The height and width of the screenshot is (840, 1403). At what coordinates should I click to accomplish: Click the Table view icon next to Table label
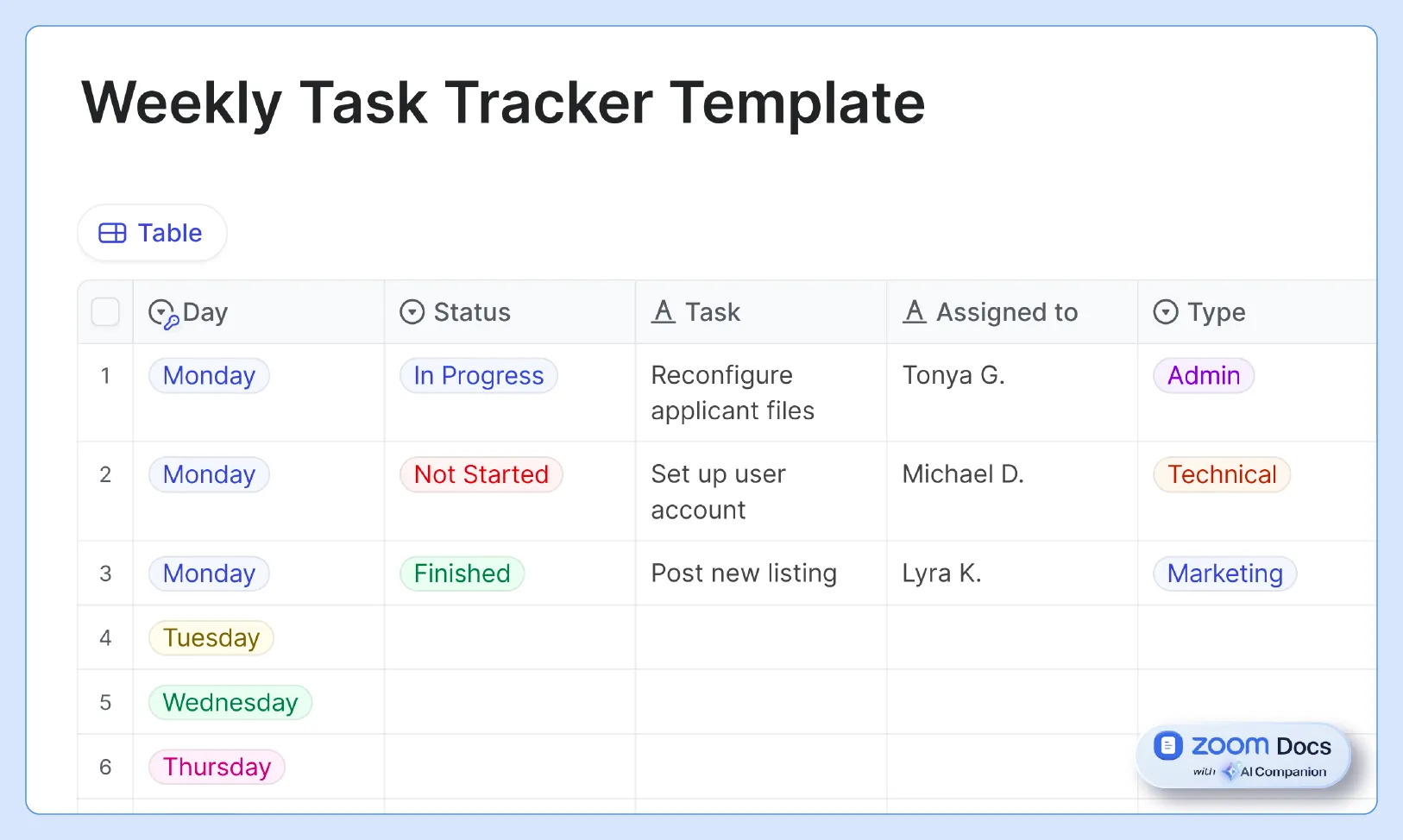tap(113, 233)
